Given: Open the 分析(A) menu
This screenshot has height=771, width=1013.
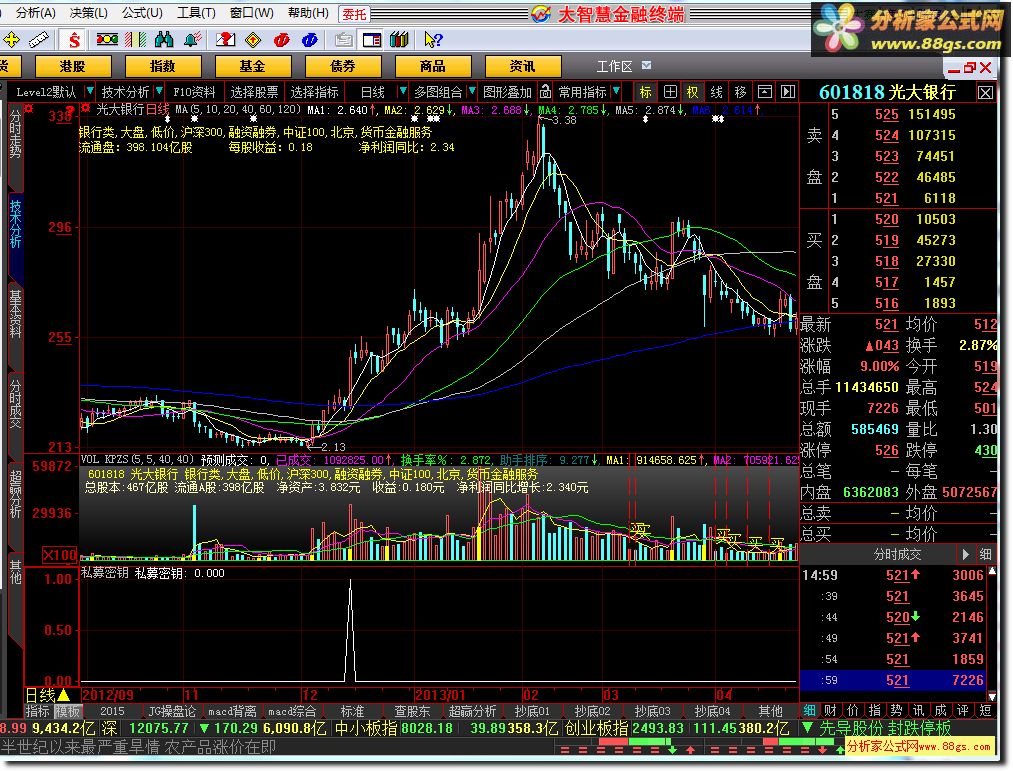Looking at the screenshot, I should pos(35,13).
